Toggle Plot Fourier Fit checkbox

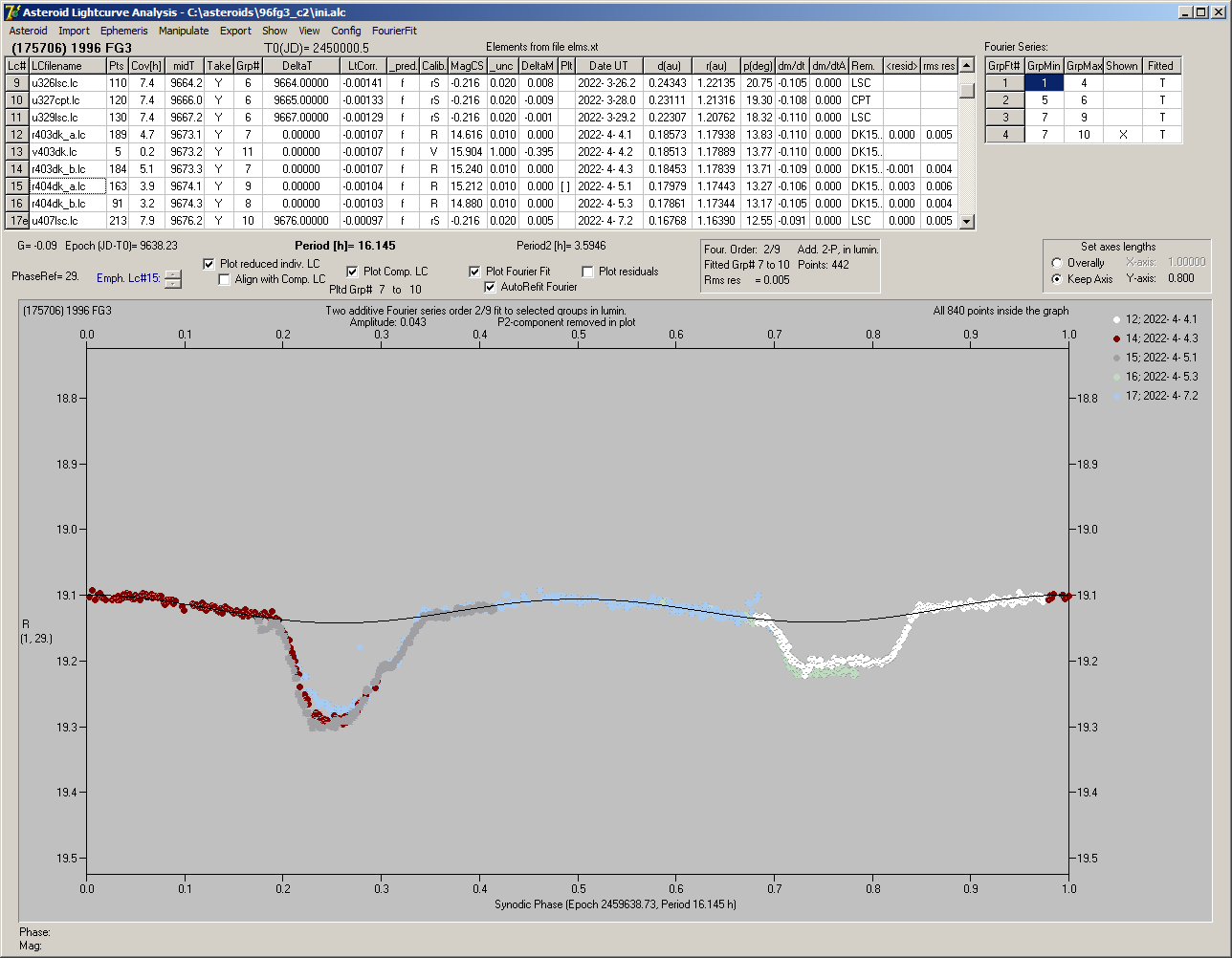coord(474,272)
